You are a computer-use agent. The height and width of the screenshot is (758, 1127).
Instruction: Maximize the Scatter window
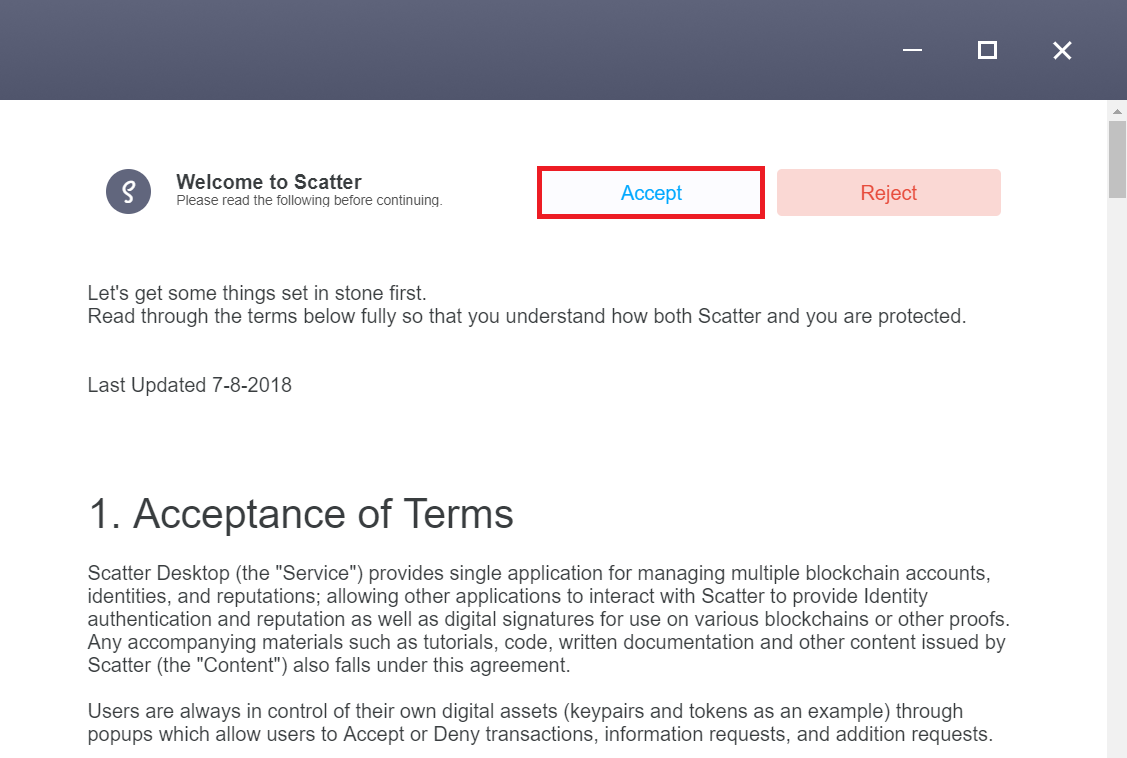[987, 50]
